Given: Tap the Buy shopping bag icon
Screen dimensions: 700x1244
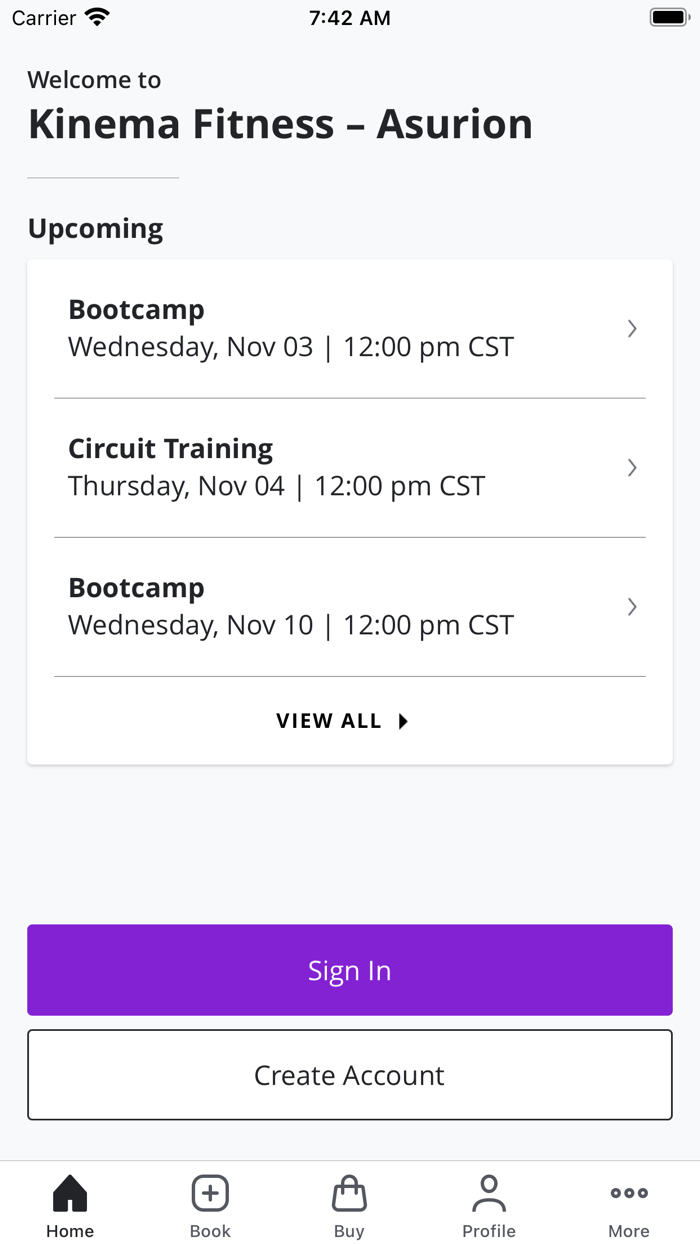Looking at the screenshot, I should [x=349, y=1193].
